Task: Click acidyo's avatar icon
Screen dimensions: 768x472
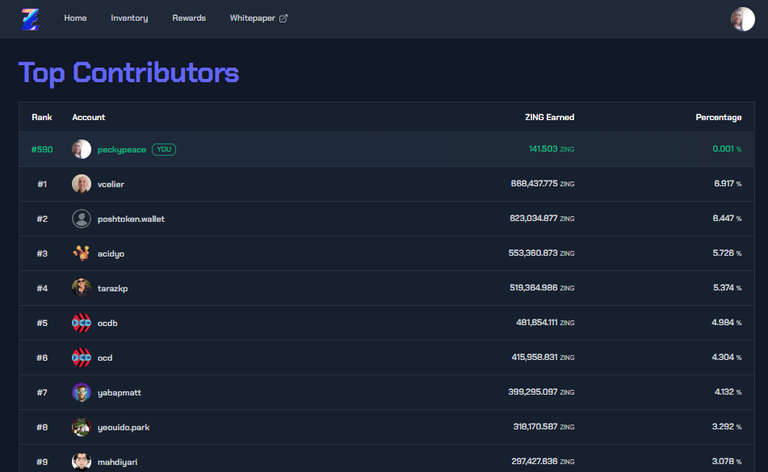Action: pos(81,253)
